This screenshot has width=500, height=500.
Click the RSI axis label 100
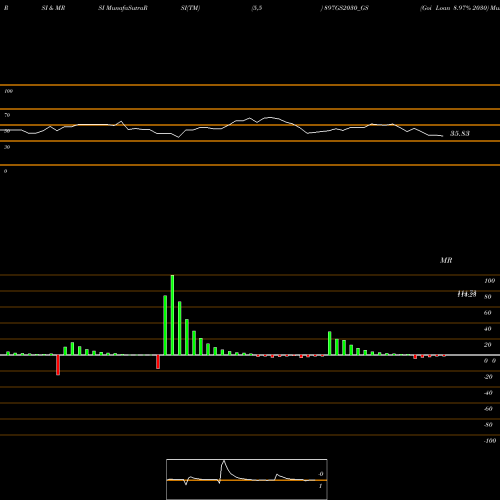[x=8, y=91]
